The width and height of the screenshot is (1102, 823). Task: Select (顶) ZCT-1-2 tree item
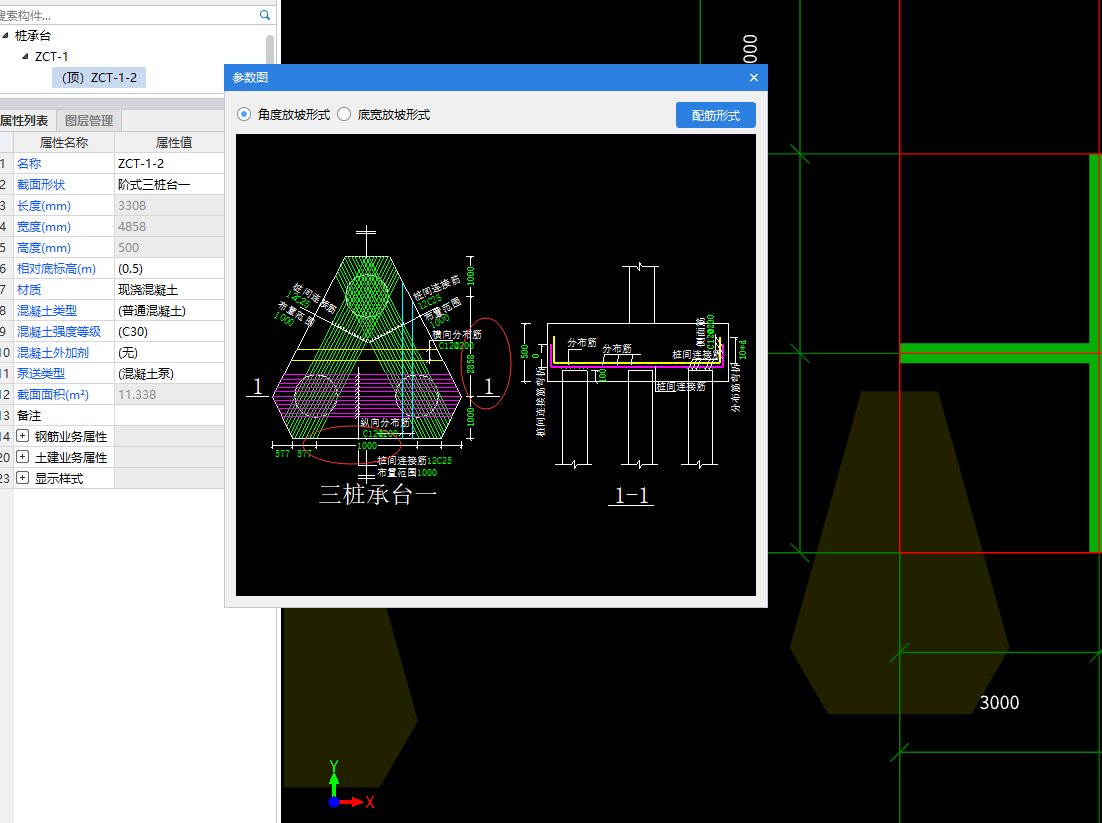click(x=99, y=77)
